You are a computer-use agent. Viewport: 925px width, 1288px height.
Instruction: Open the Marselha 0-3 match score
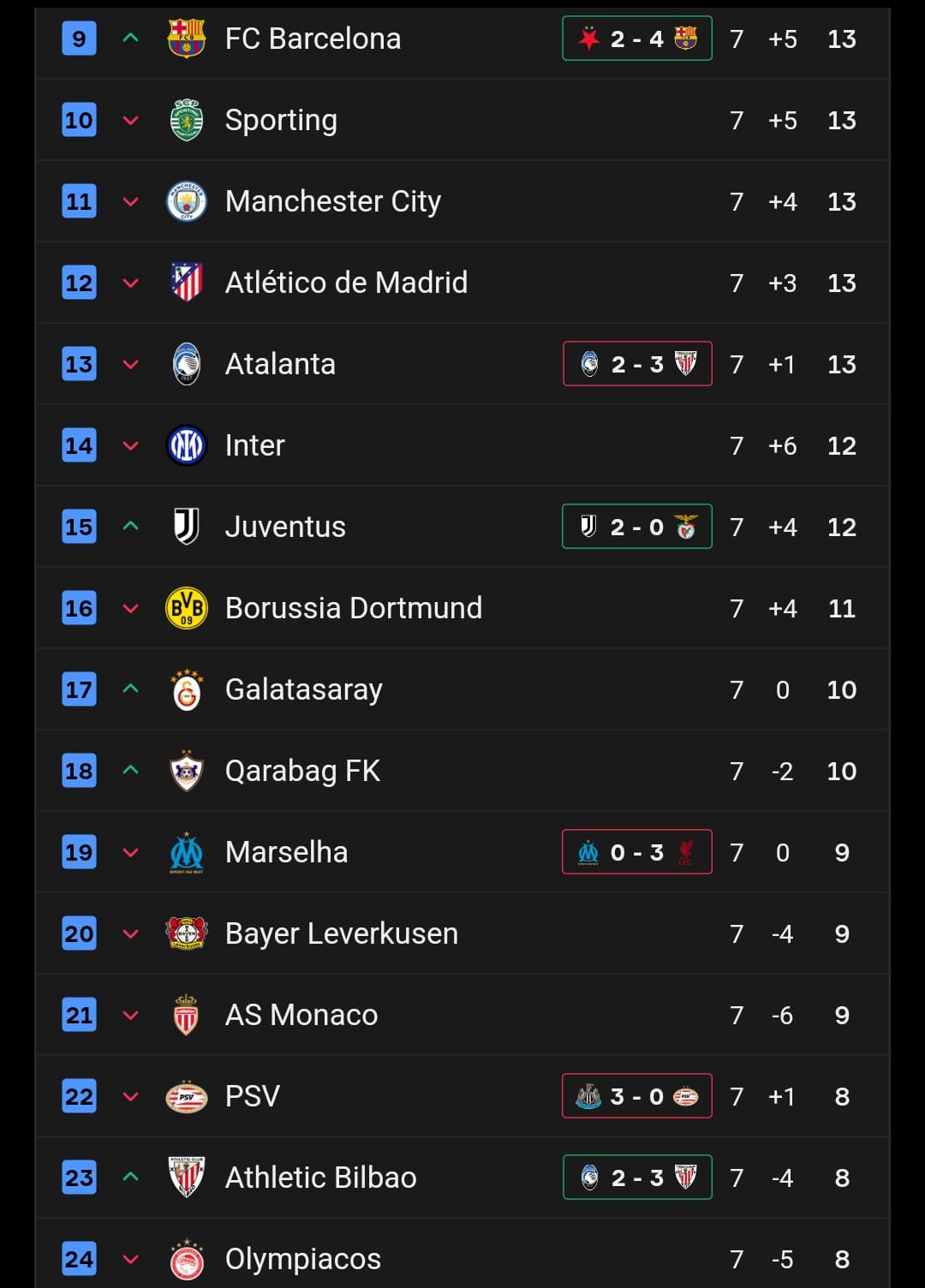coord(636,852)
